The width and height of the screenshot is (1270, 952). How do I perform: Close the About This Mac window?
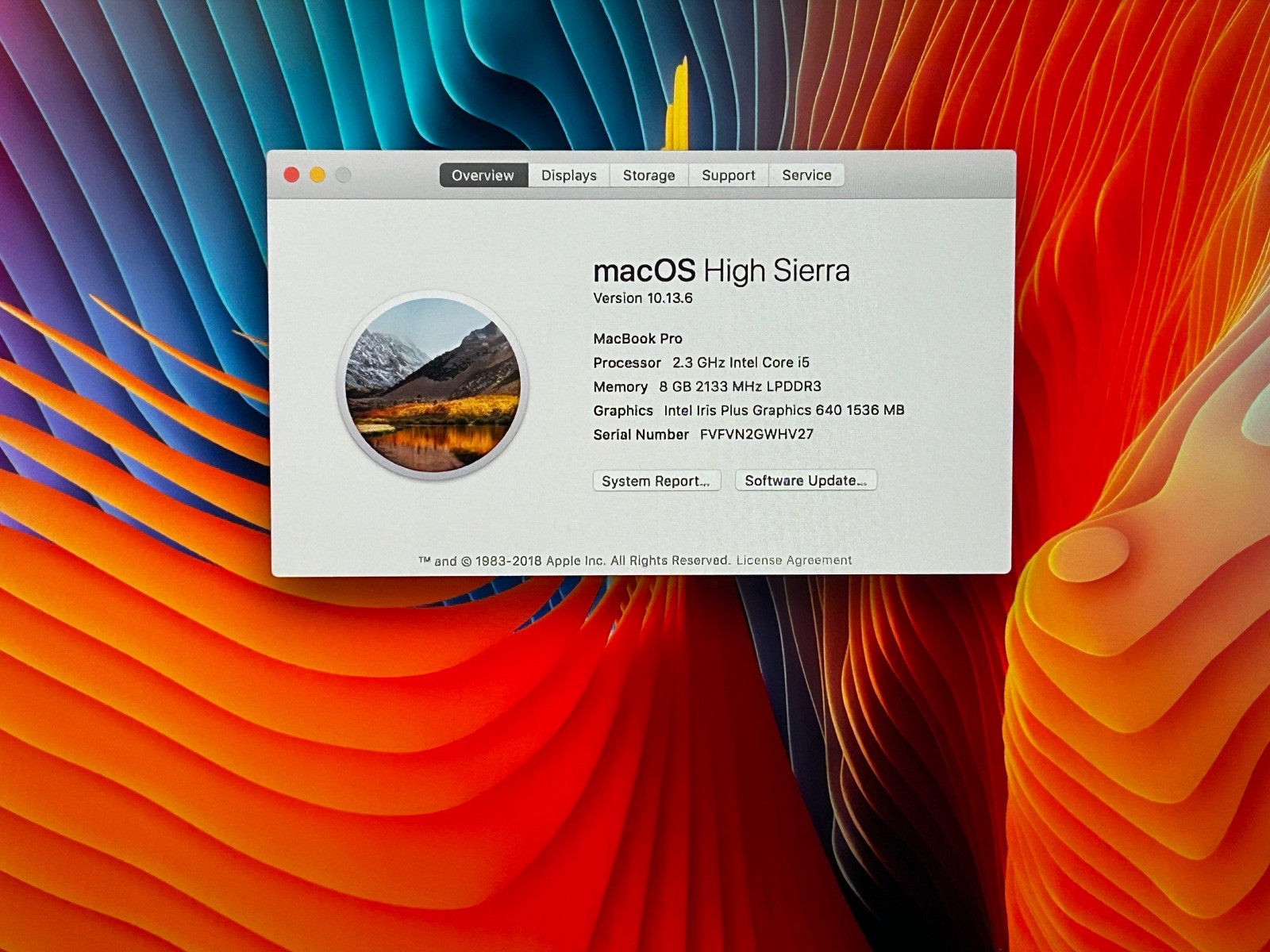click(291, 175)
